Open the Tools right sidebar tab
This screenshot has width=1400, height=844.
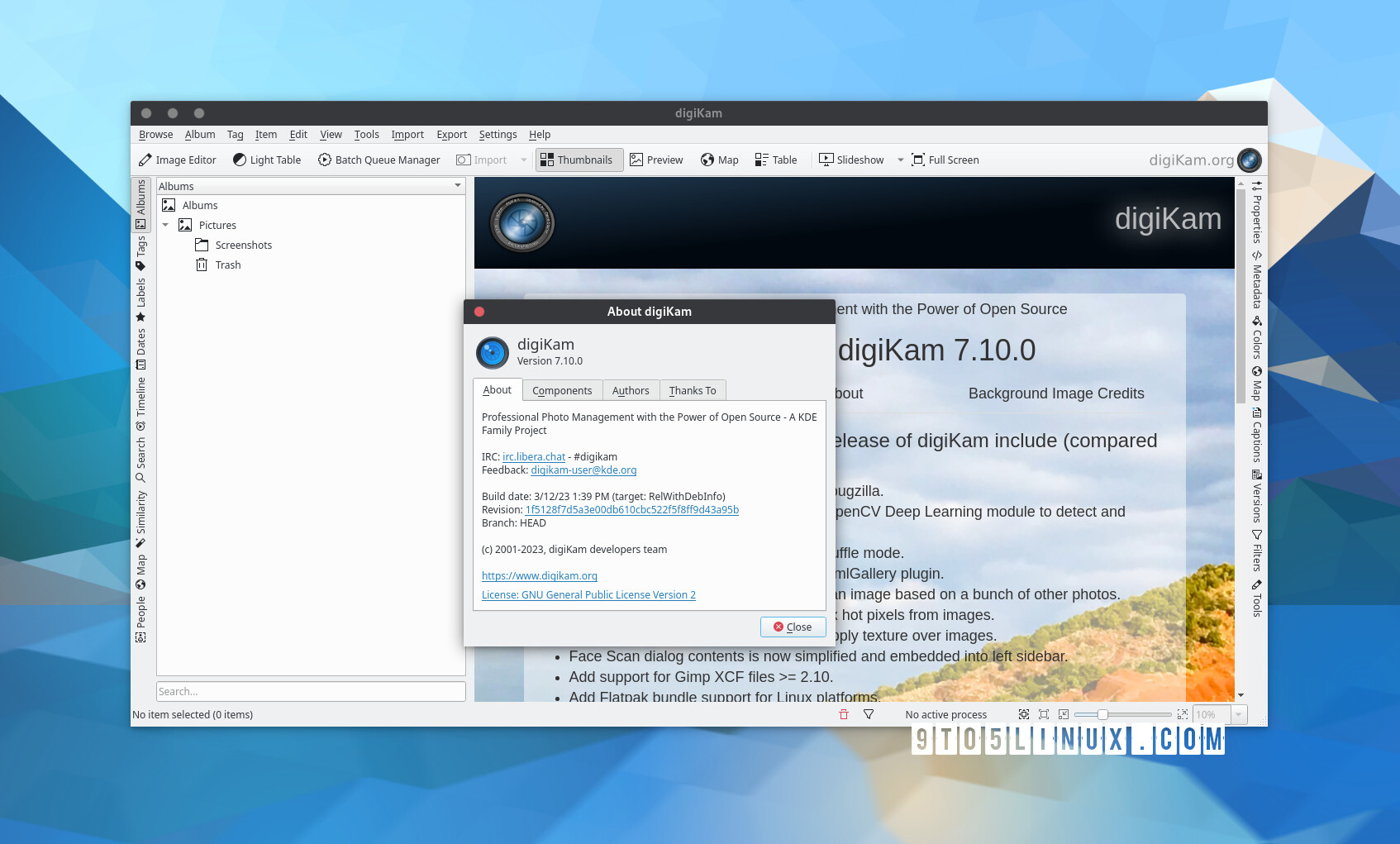1257,598
